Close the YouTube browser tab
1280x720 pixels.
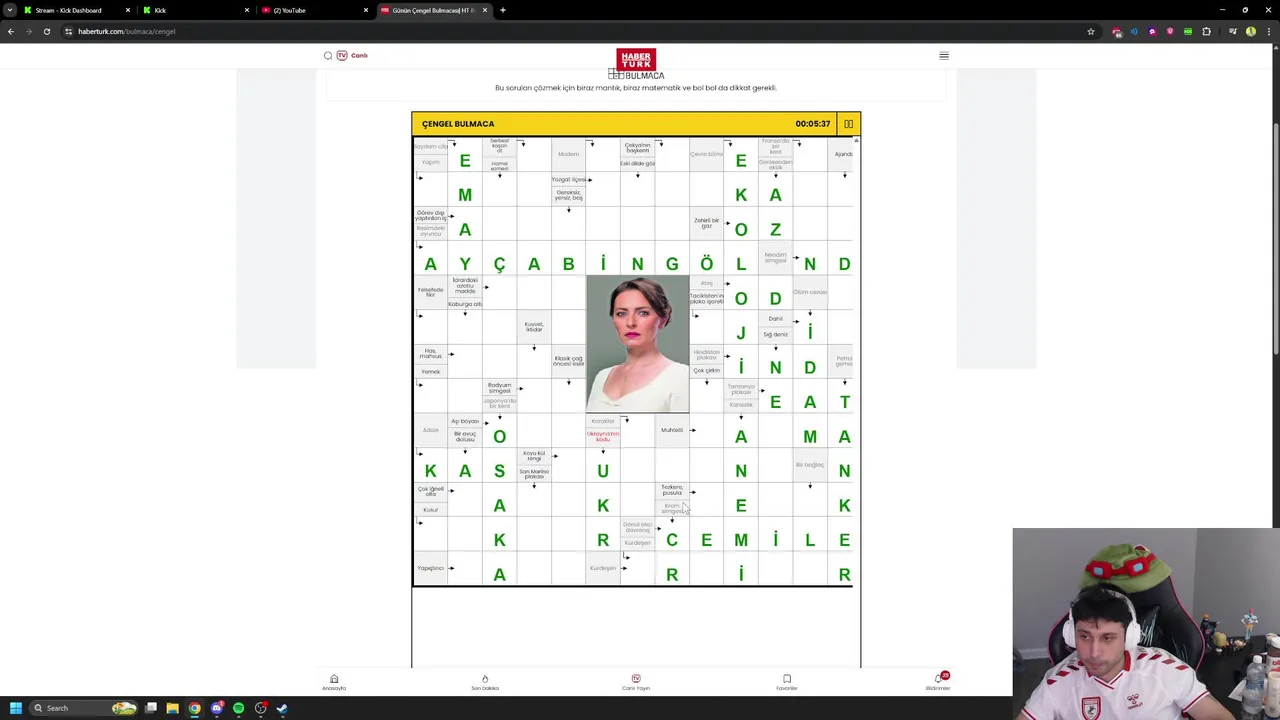366,10
